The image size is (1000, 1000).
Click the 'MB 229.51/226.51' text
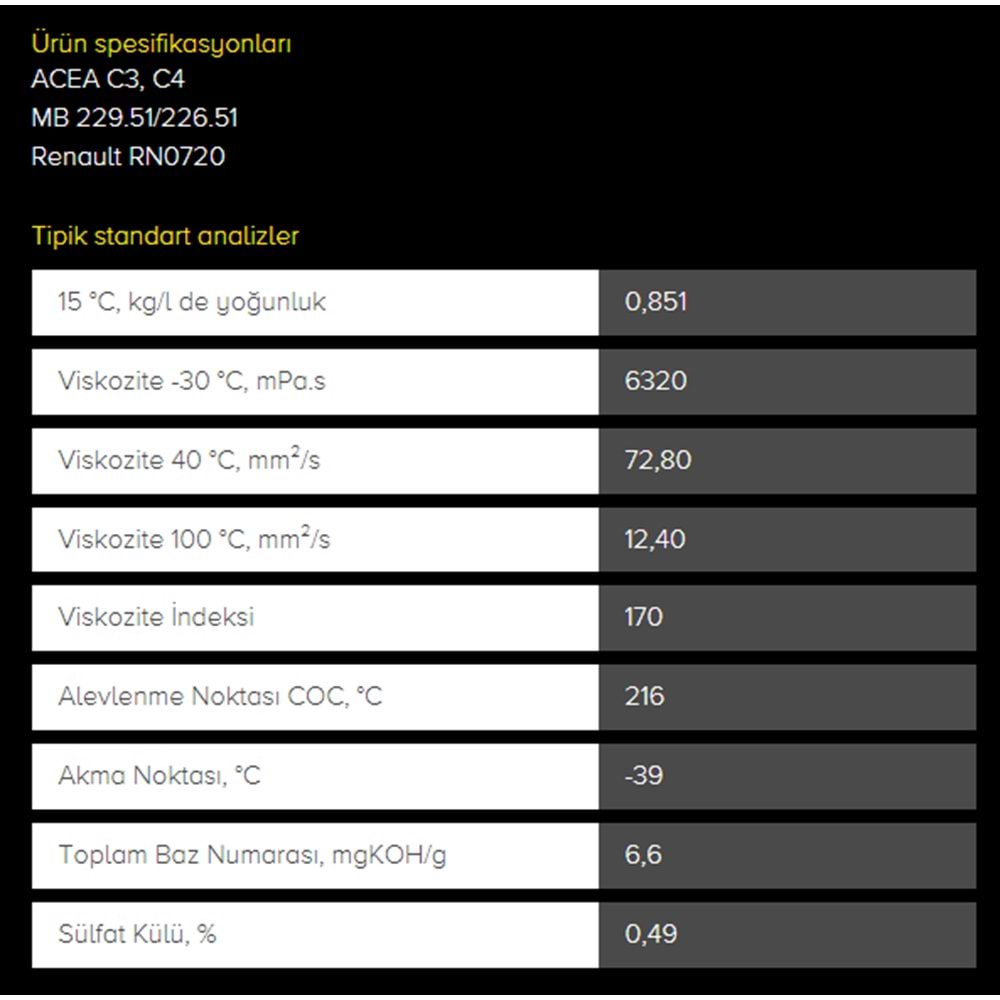pos(135,117)
